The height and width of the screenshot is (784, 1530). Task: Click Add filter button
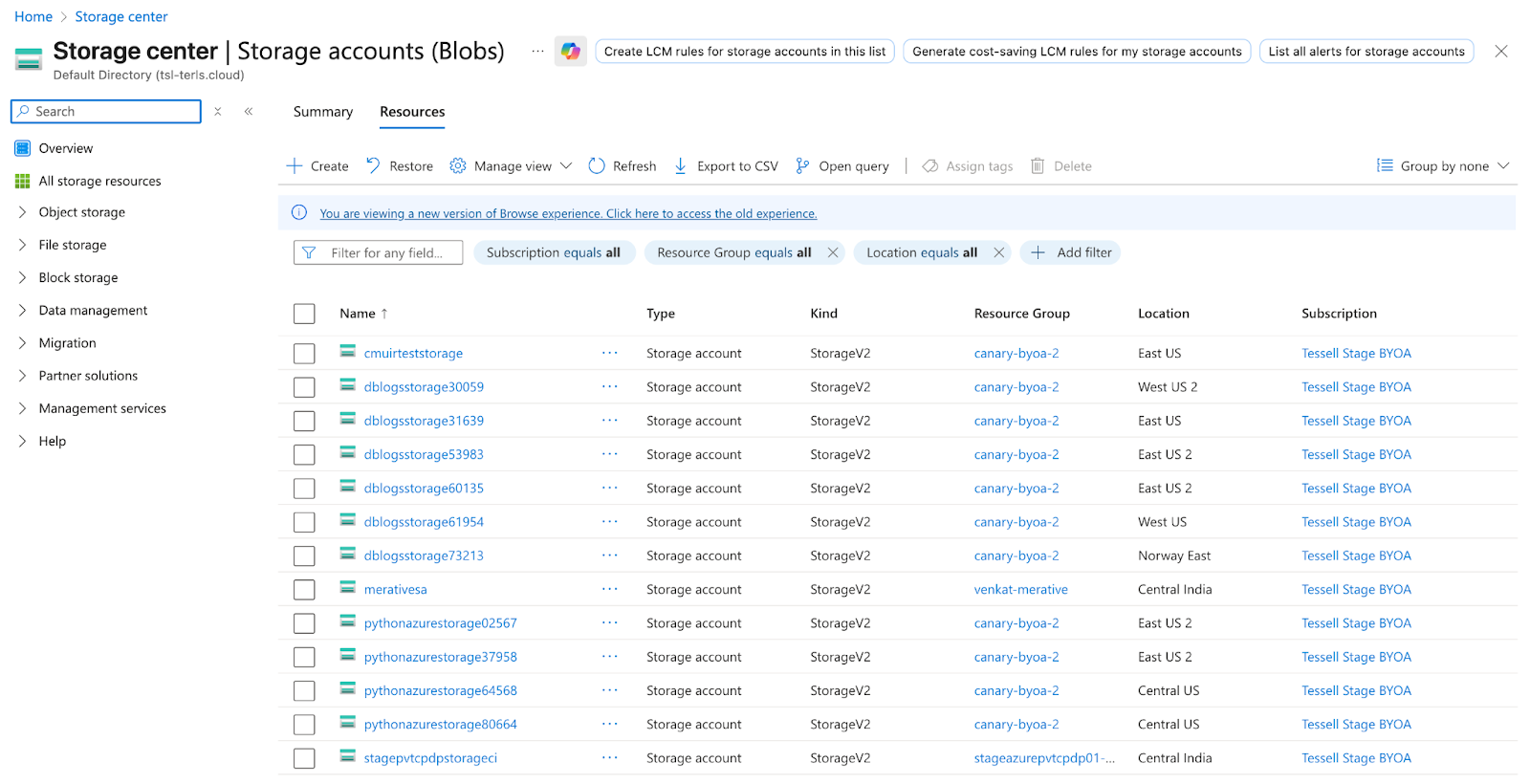click(x=1071, y=252)
